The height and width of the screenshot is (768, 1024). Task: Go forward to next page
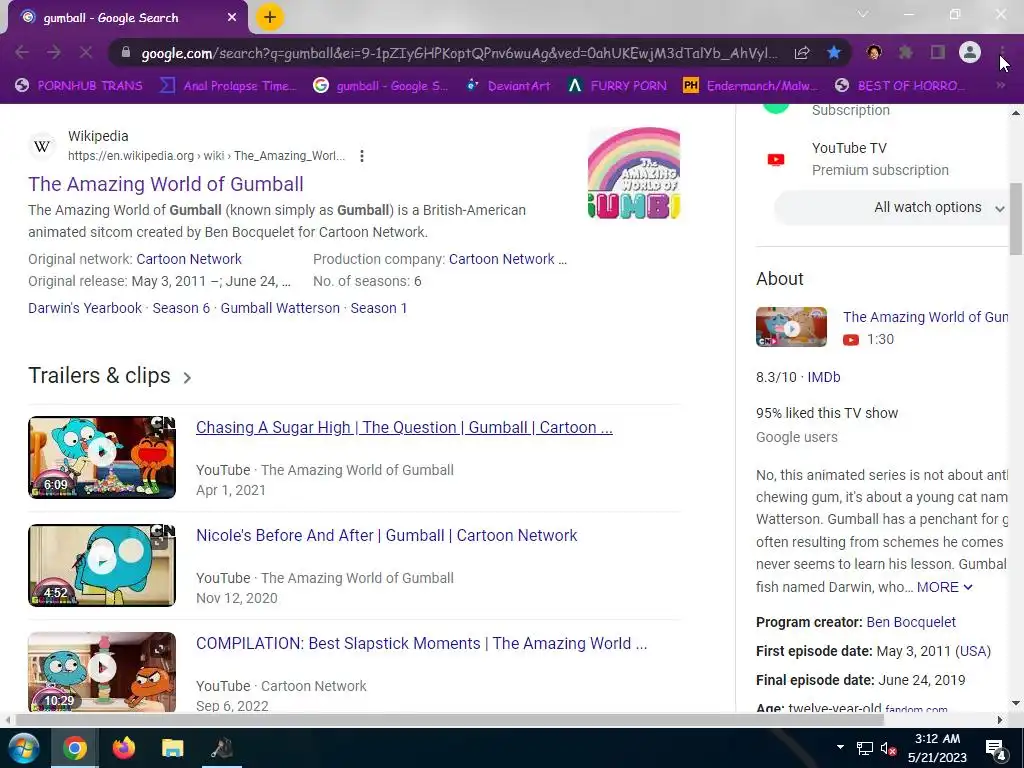pos(54,52)
